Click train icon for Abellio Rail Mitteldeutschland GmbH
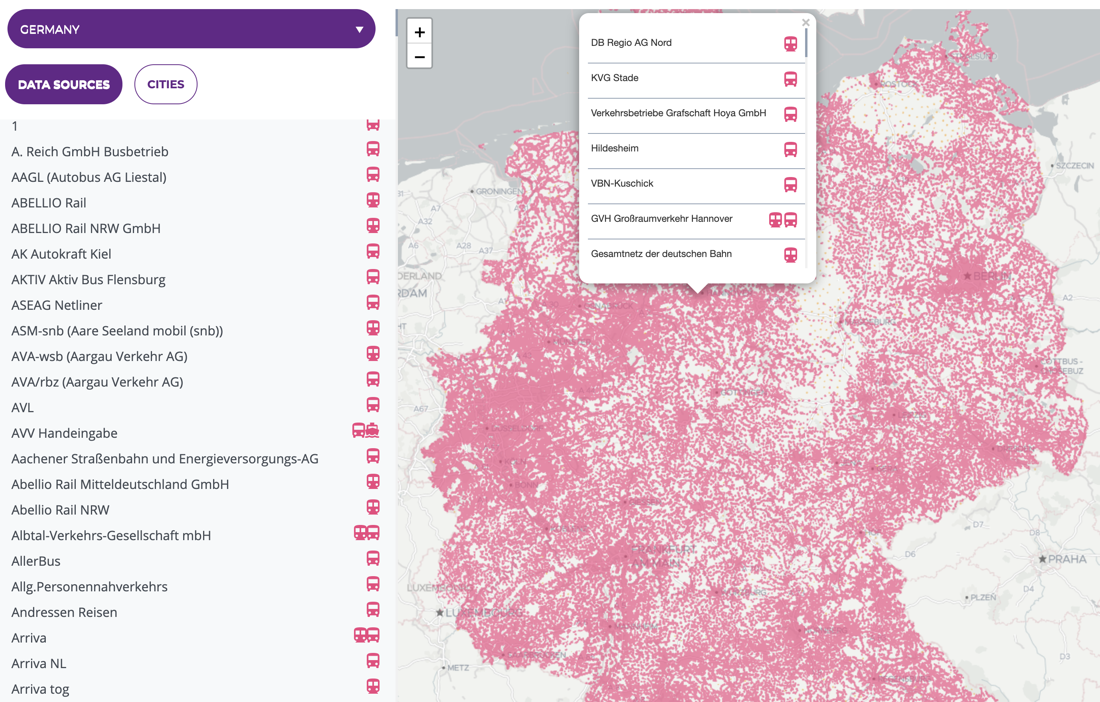This screenshot has height=702, width=1100. [373, 481]
